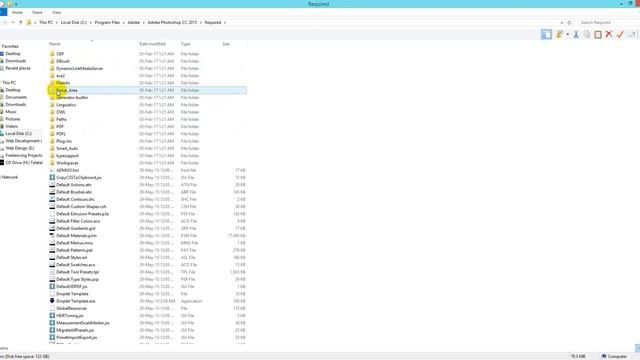Click the folder icon in address bar
Image resolution: width=640 pixels, height=360 pixels.
tap(29, 22)
